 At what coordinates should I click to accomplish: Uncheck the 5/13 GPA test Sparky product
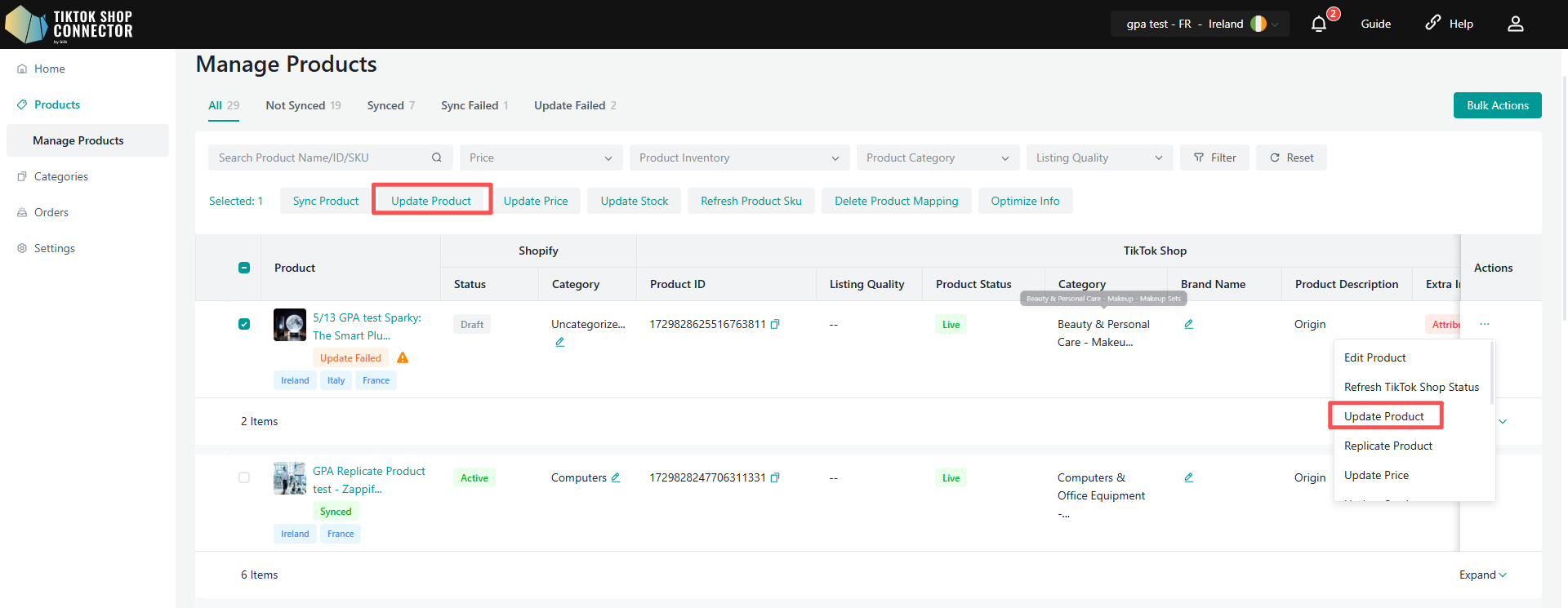(244, 324)
